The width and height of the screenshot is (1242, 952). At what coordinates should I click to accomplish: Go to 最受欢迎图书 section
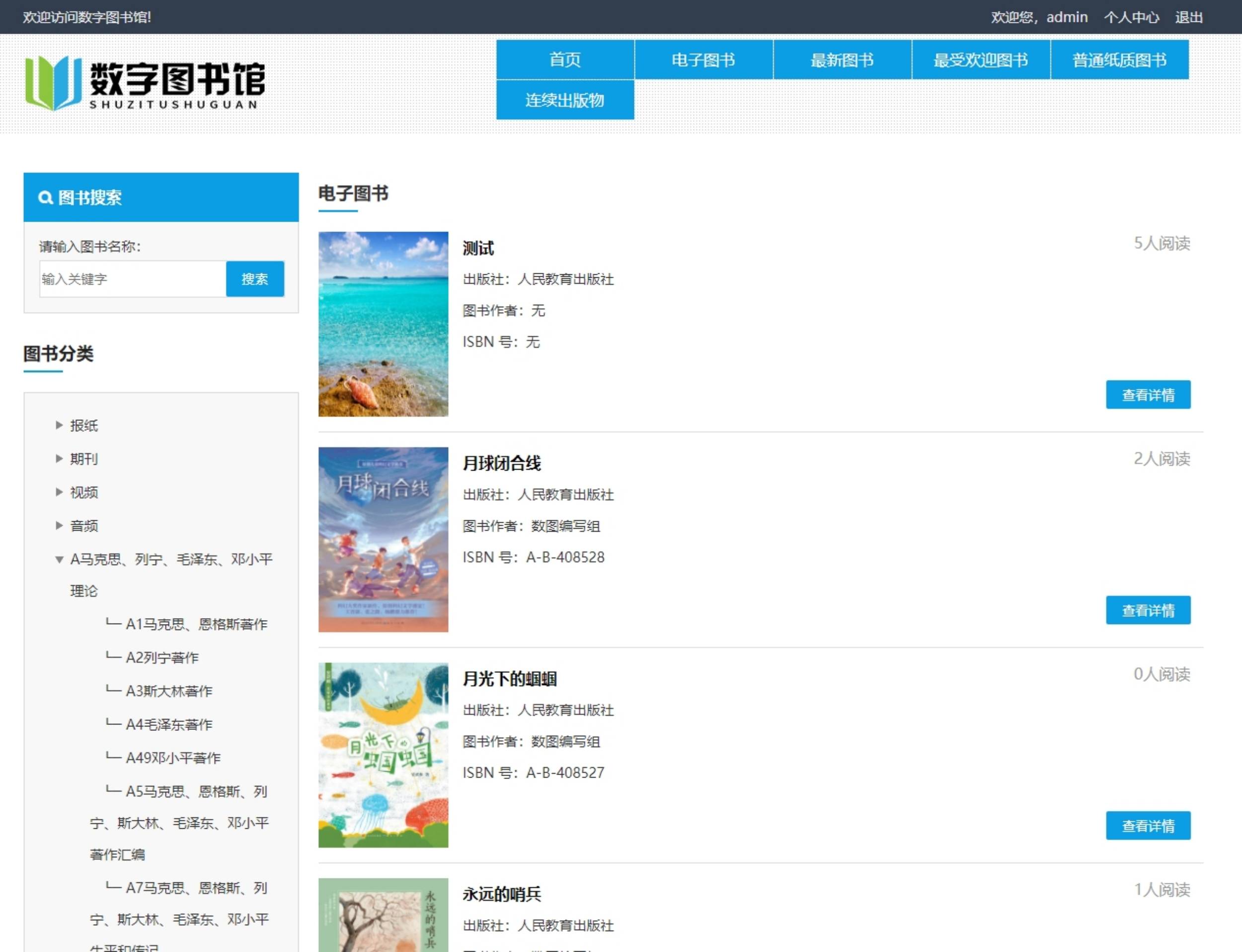coord(980,60)
